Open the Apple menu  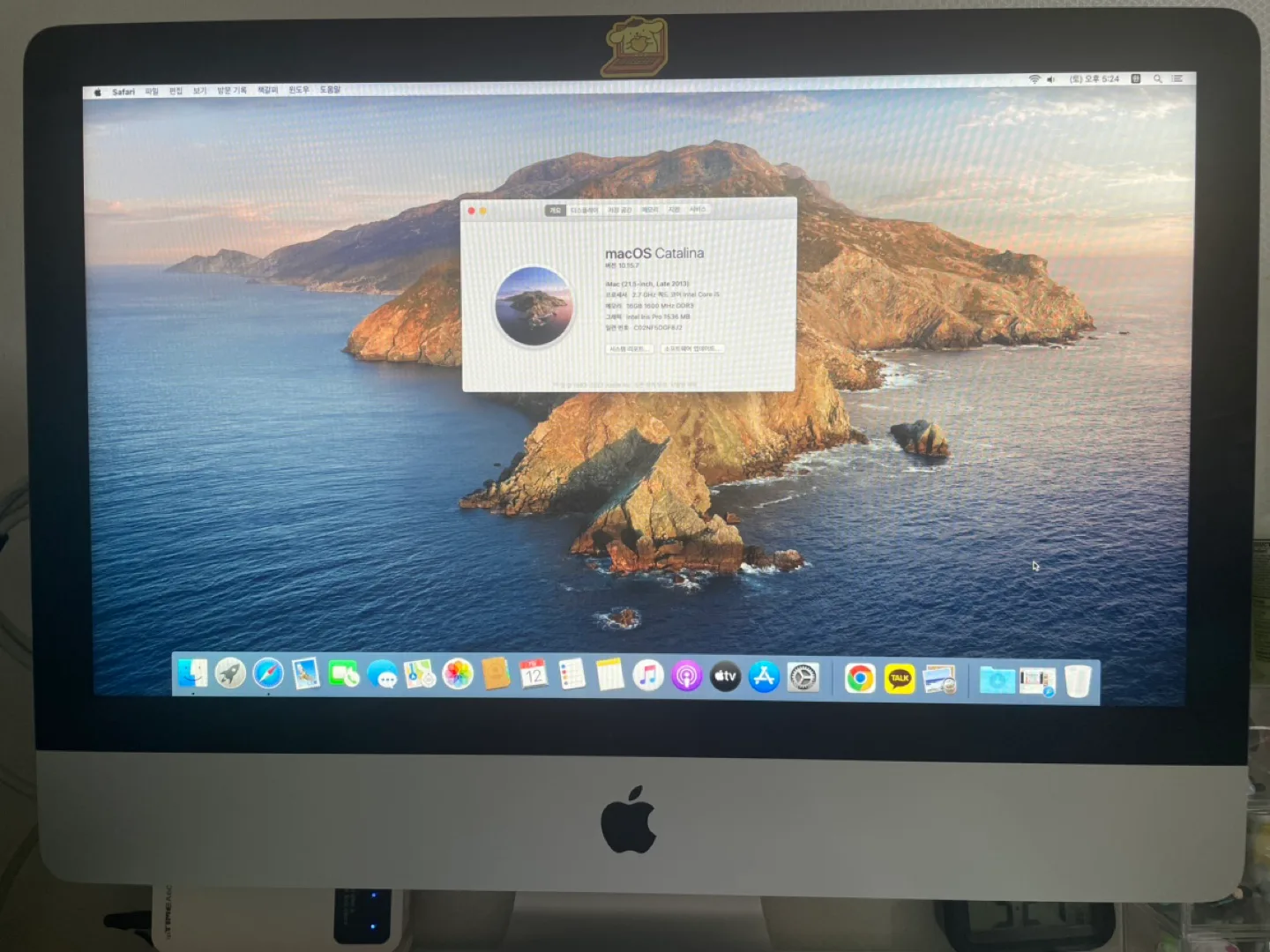(x=98, y=92)
